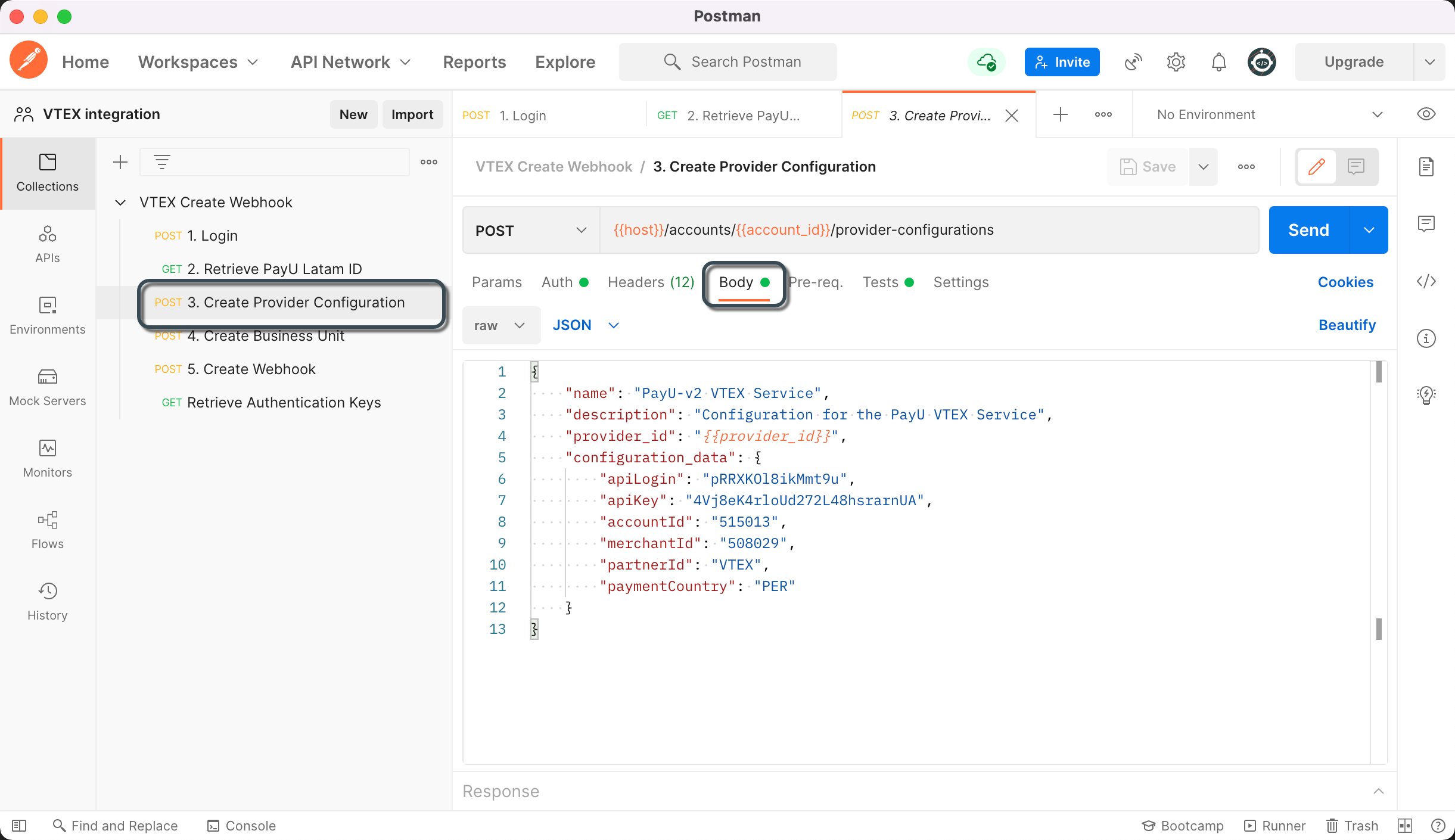Toggle two-pane view icon in status bar
Image resolution: width=1455 pixels, height=840 pixels.
point(1405,826)
